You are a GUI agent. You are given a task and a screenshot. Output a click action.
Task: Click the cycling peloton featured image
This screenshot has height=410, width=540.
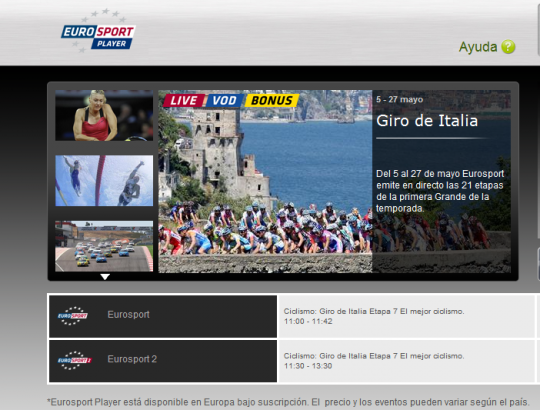(265, 181)
